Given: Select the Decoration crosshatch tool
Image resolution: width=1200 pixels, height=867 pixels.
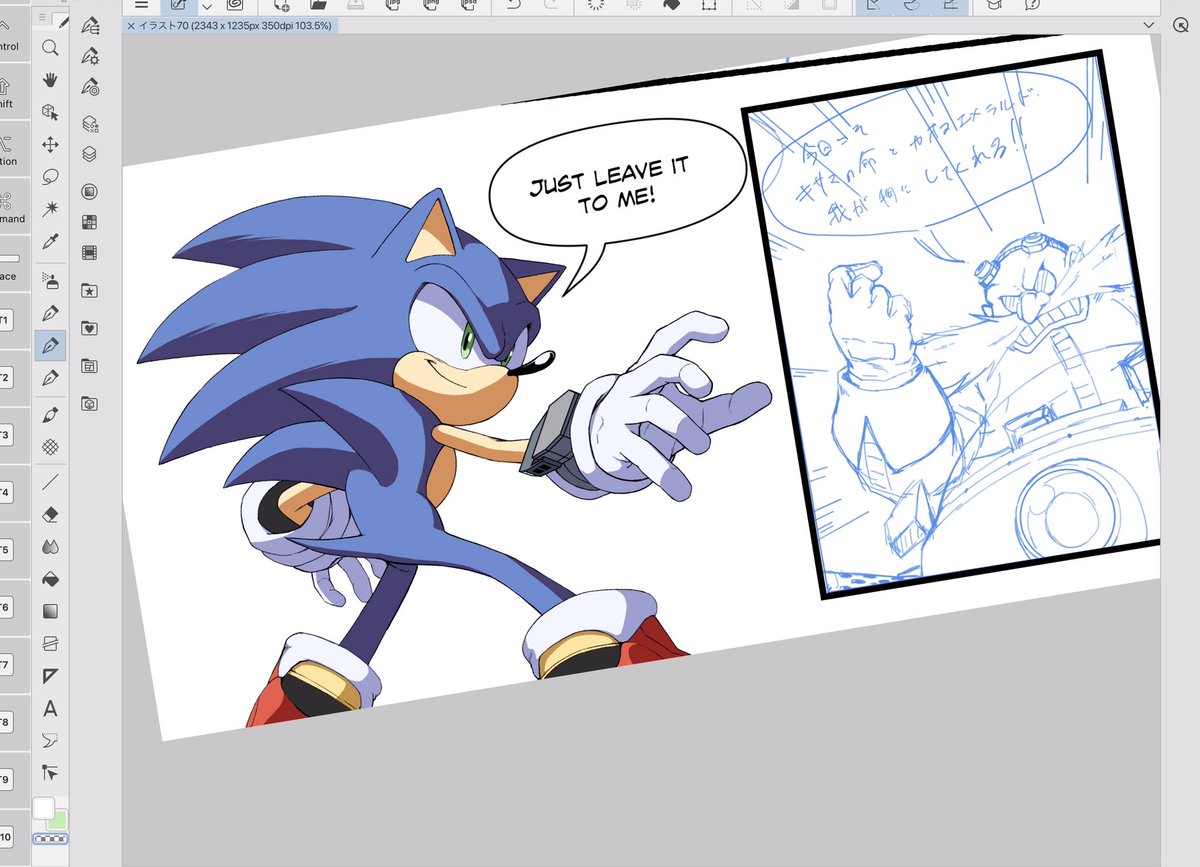Looking at the screenshot, I should (50, 447).
